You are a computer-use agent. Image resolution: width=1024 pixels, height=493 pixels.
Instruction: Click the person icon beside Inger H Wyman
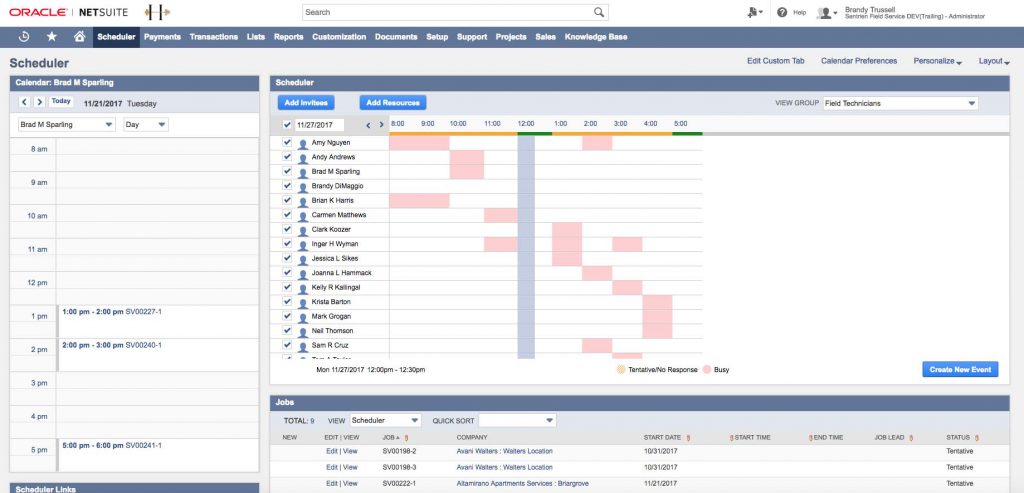click(302, 245)
